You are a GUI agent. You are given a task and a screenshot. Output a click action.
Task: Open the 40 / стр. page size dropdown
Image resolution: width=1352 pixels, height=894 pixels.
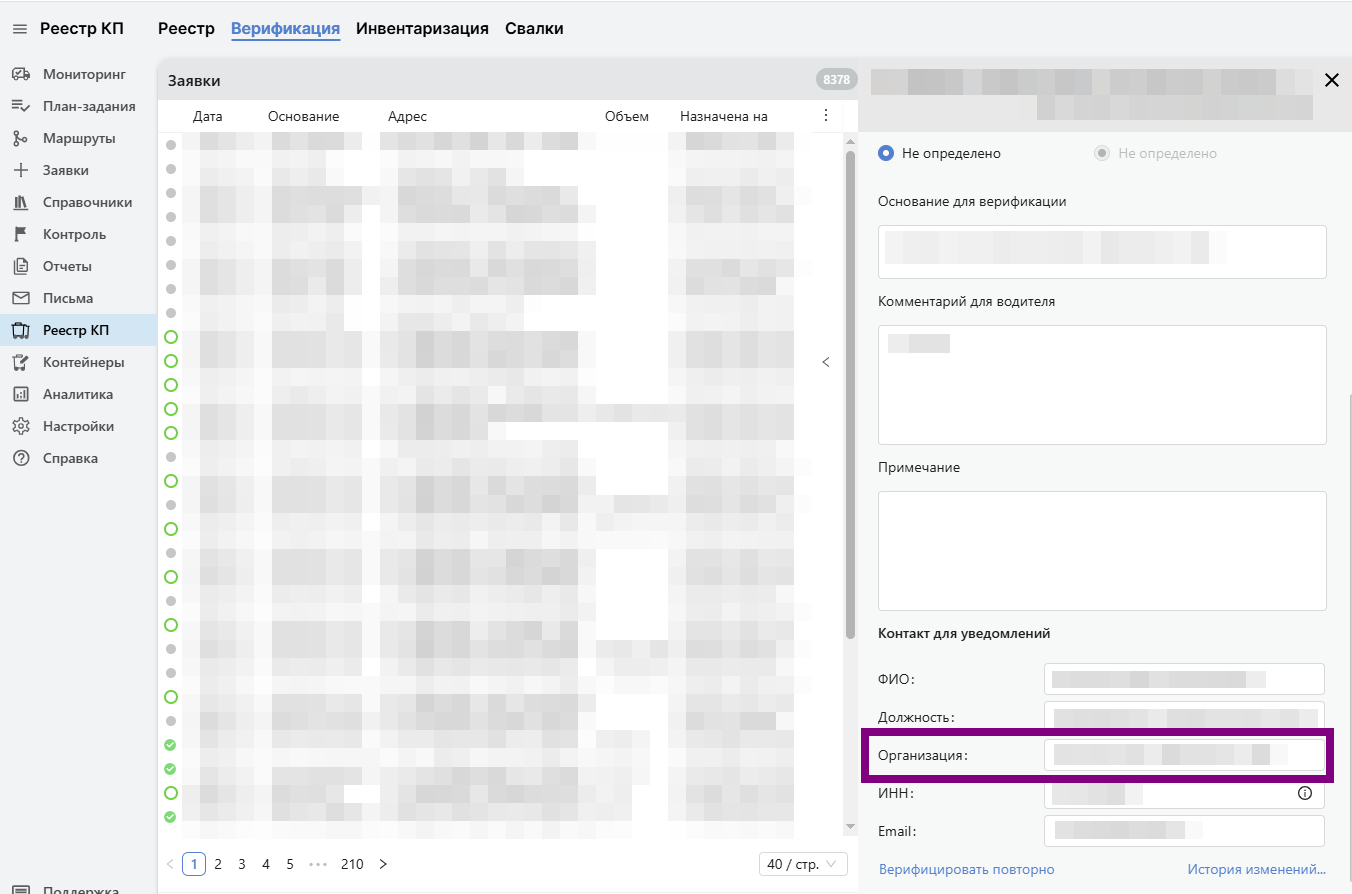(x=803, y=864)
